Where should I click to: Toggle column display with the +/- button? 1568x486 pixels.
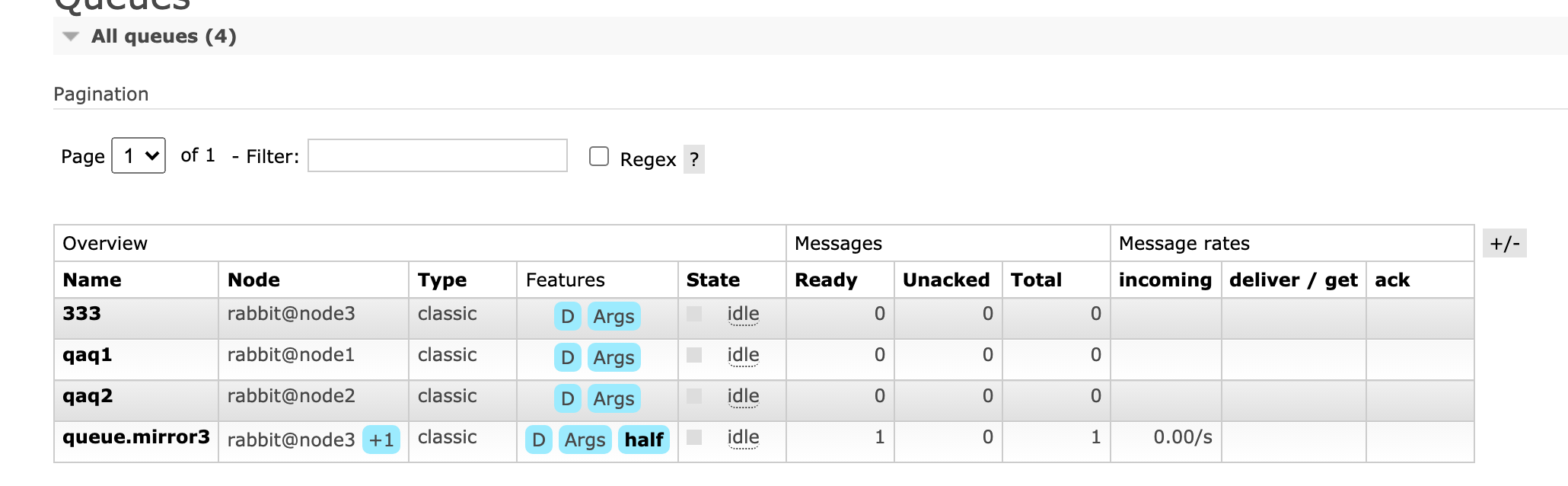click(x=1504, y=243)
